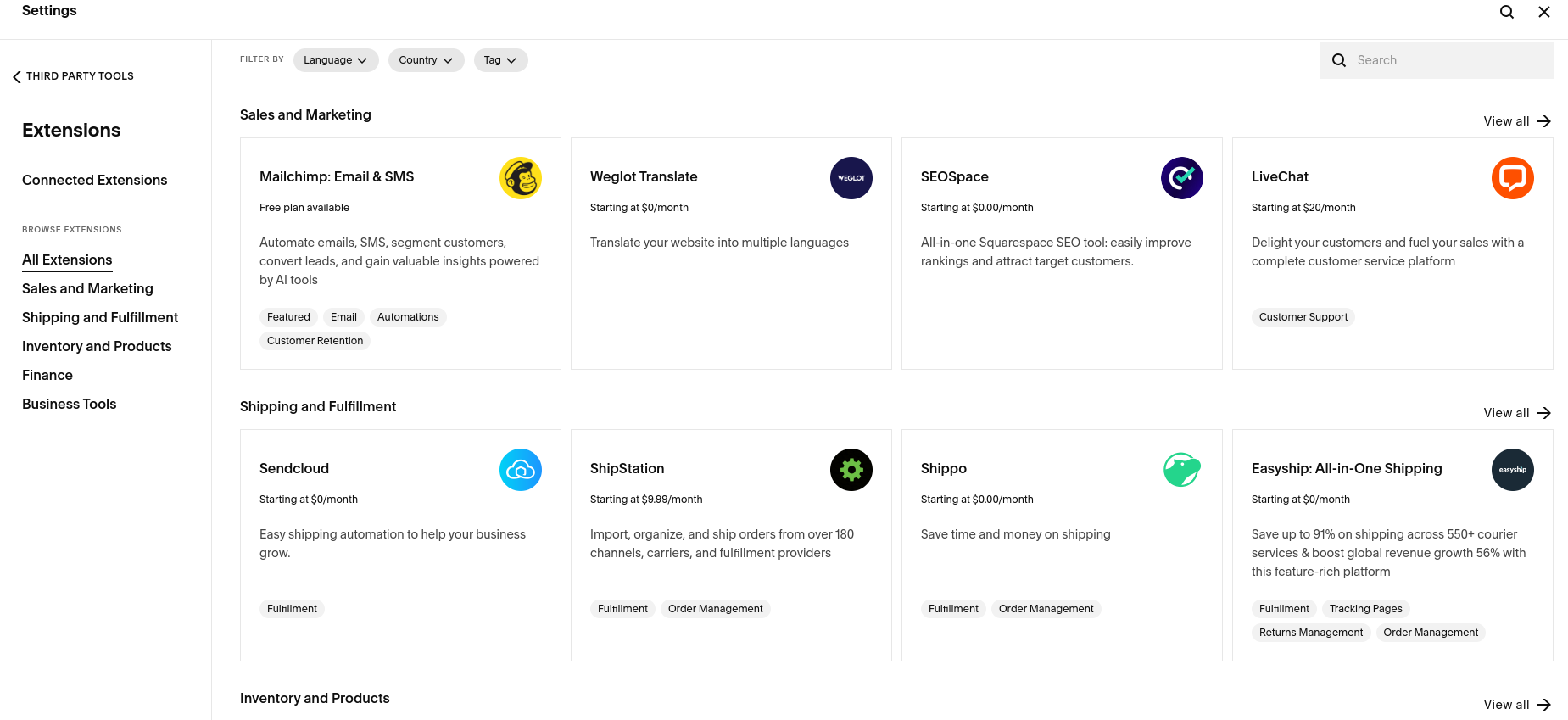Screen dimensions: 1568x720
Task: Click the Fulfillment tag on Easyship
Action: tap(1284, 609)
